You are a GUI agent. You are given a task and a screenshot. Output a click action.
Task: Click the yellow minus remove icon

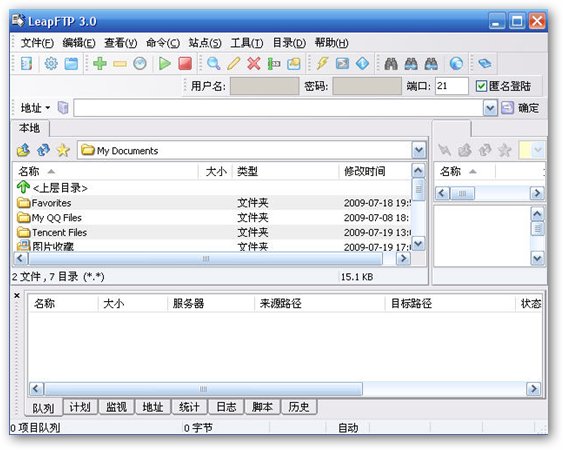[120, 64]
